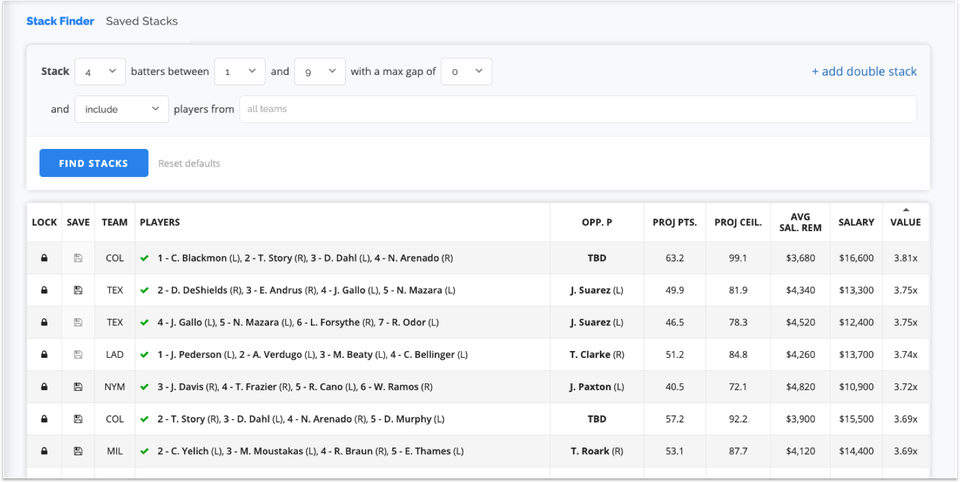Image resolution: width=960 pixels, height=482 pixels.
Task: Open the max gap dropdown showing 0
Action: [x=467, y=72]
